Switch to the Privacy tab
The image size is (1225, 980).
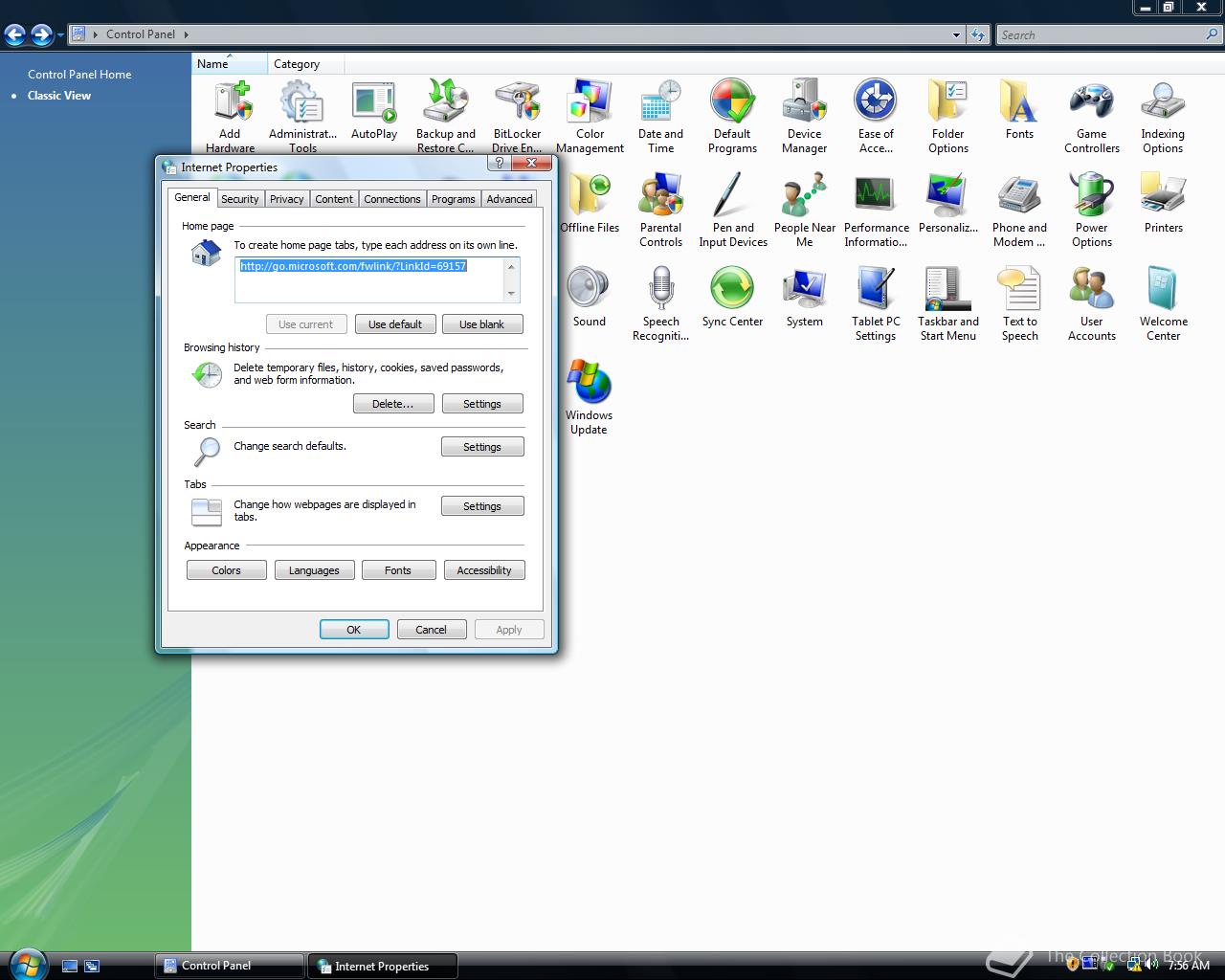coord(286,199)
